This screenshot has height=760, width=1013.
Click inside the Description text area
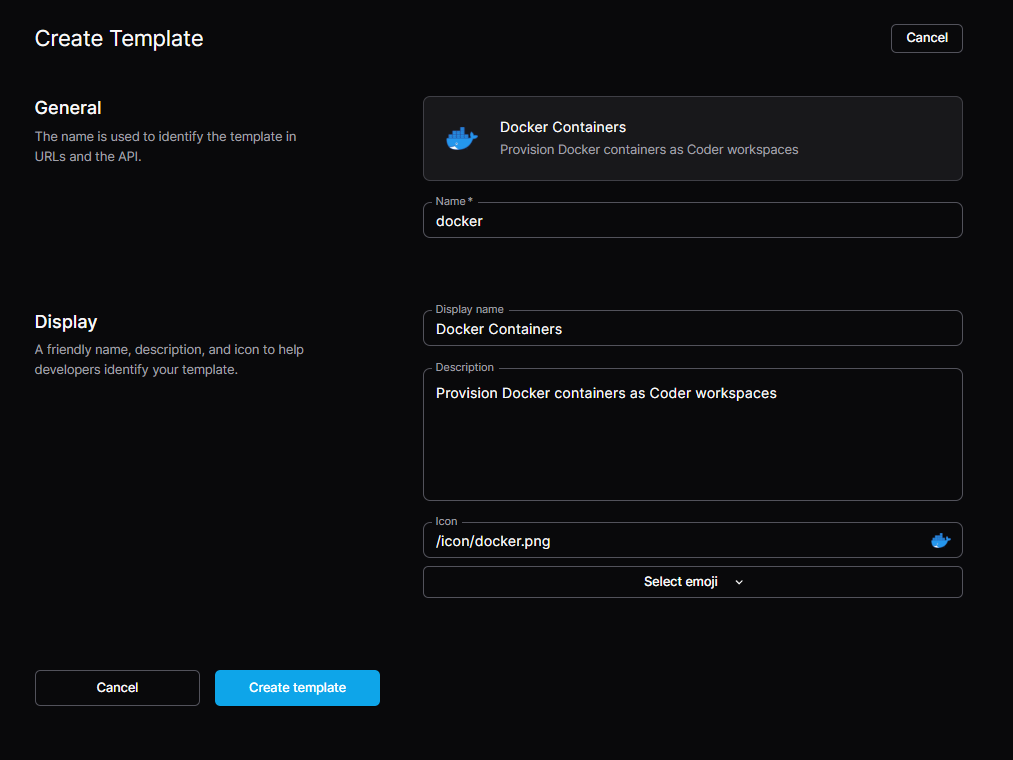point(693,434)
